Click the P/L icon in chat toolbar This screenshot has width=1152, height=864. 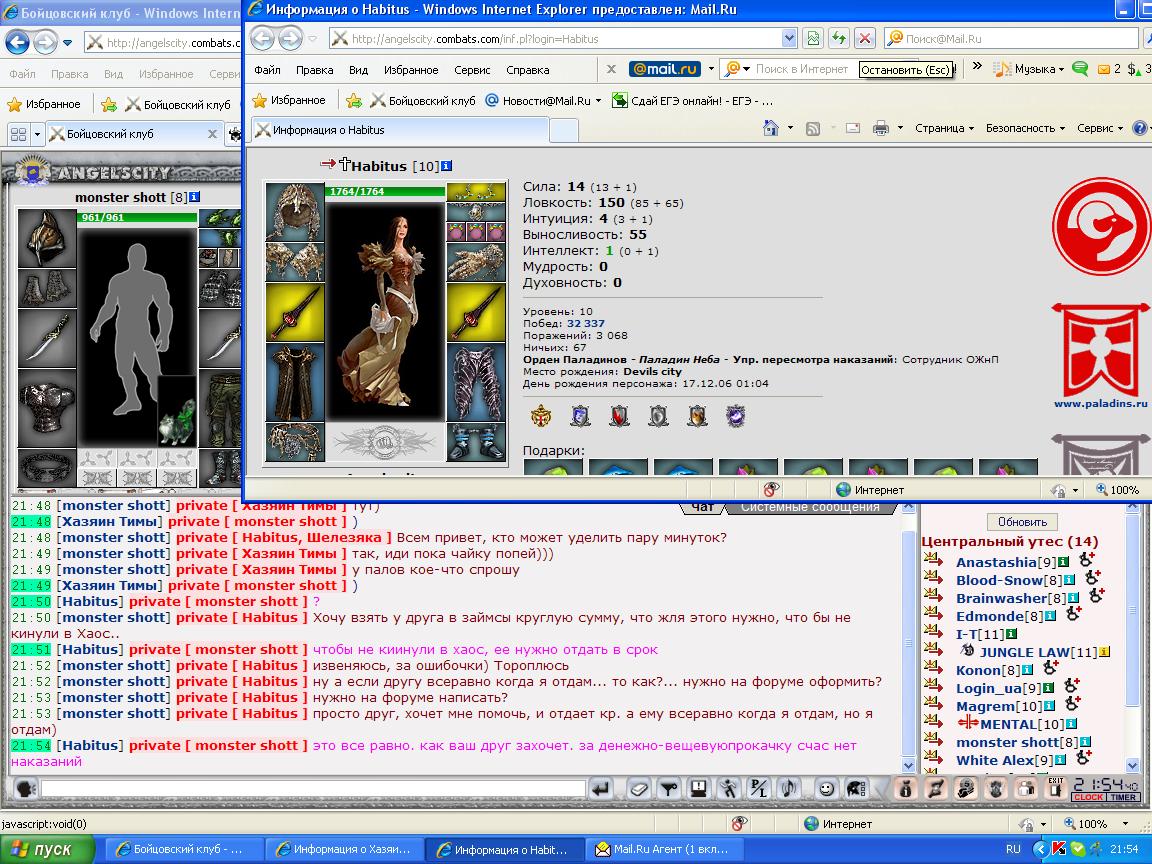click(x=758, y=789)
